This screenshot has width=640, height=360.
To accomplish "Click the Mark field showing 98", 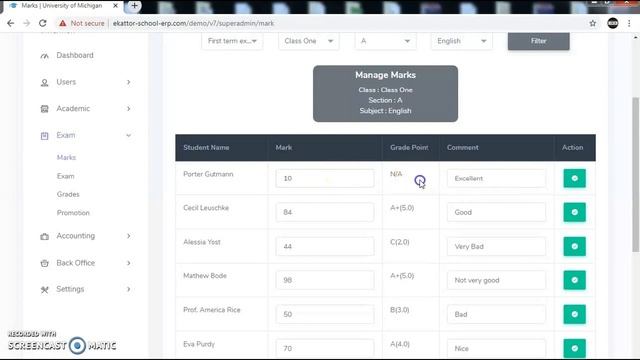I will pos(324,280).
